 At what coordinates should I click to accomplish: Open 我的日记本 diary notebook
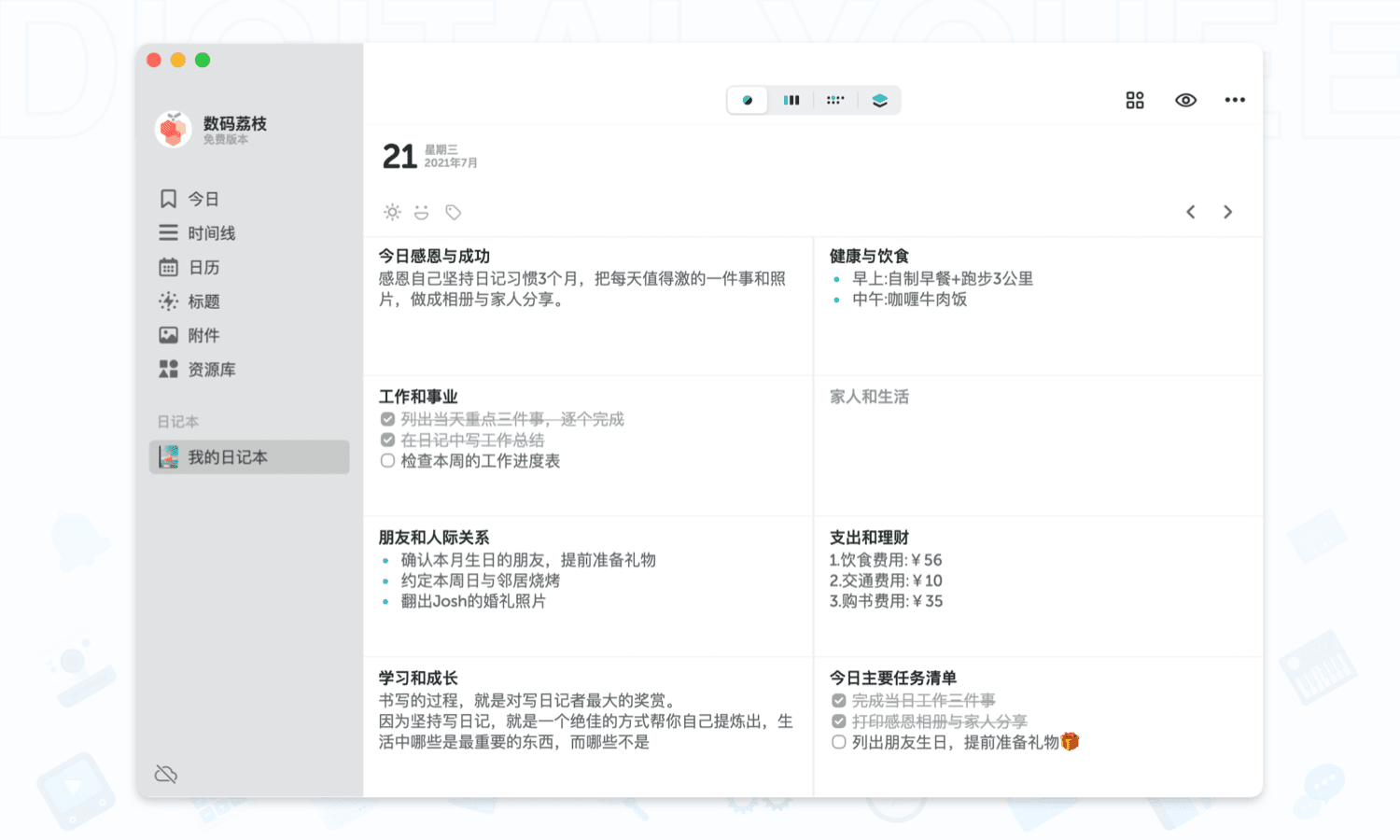[227, 457]
